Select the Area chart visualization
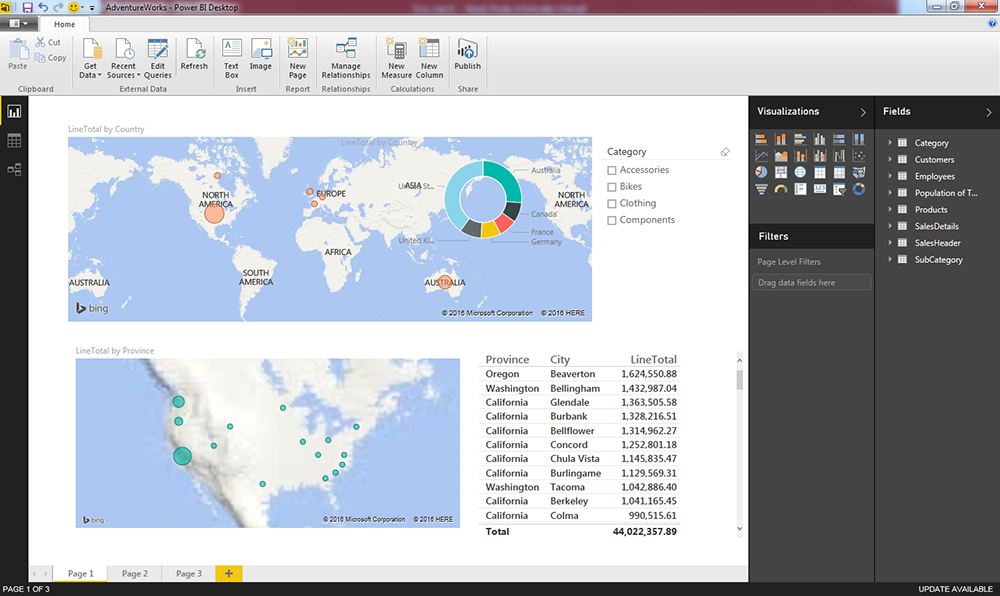Viewport: 1000px width, 596px height. coord(781,156)
